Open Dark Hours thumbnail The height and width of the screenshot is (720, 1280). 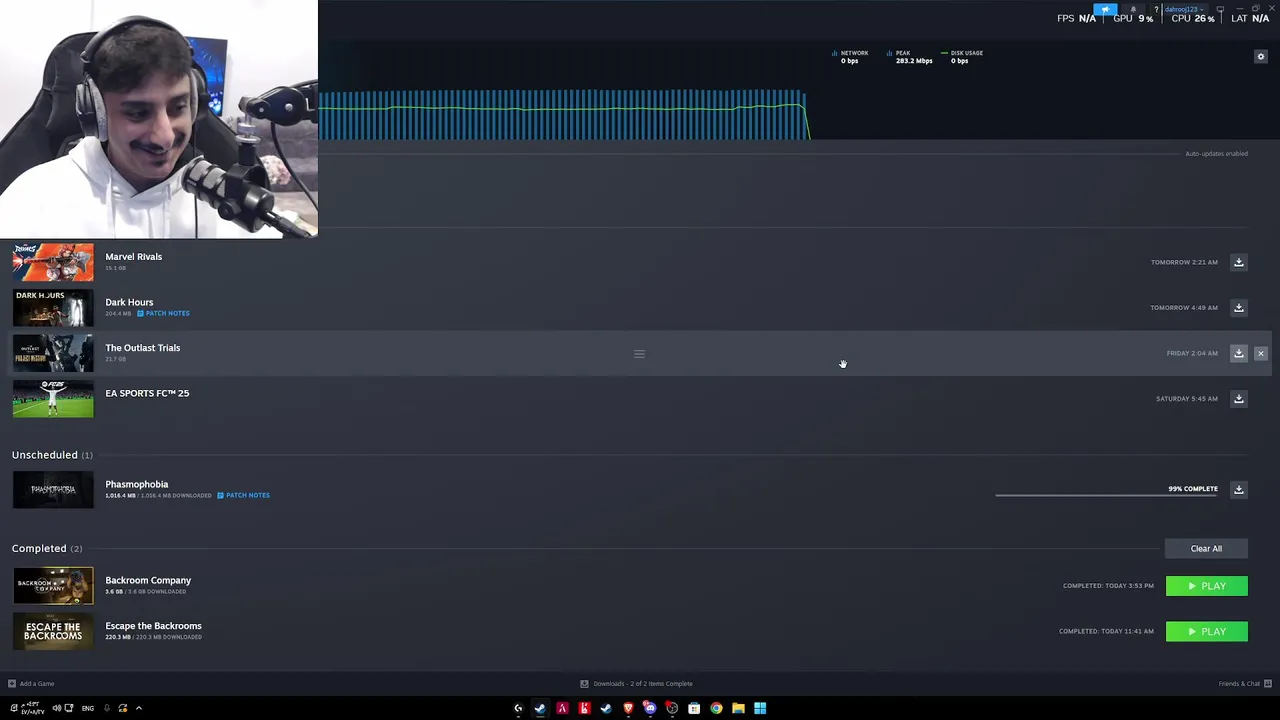pos(53,308)
